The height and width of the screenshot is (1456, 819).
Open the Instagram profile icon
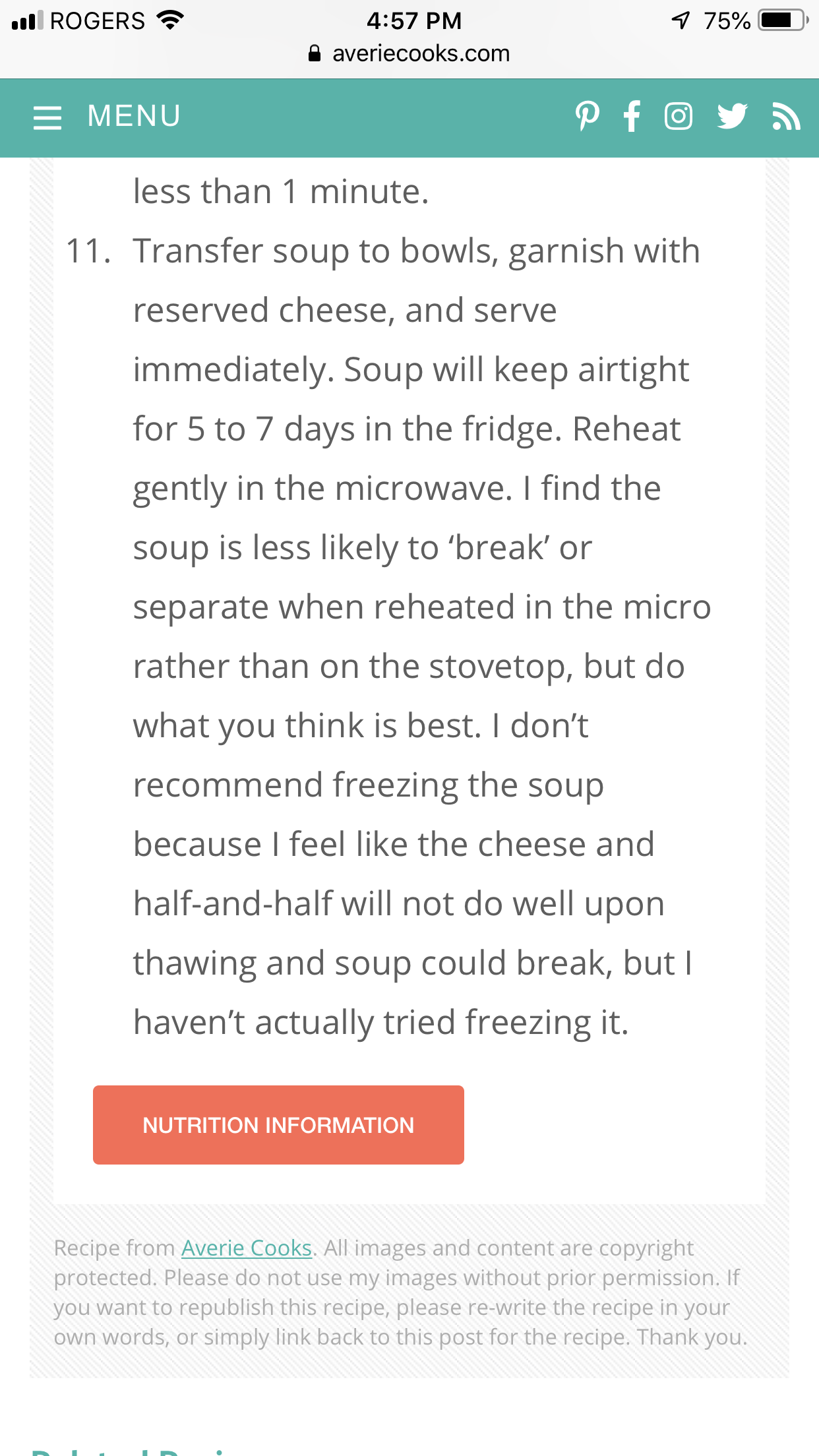(x=678, y=117)
